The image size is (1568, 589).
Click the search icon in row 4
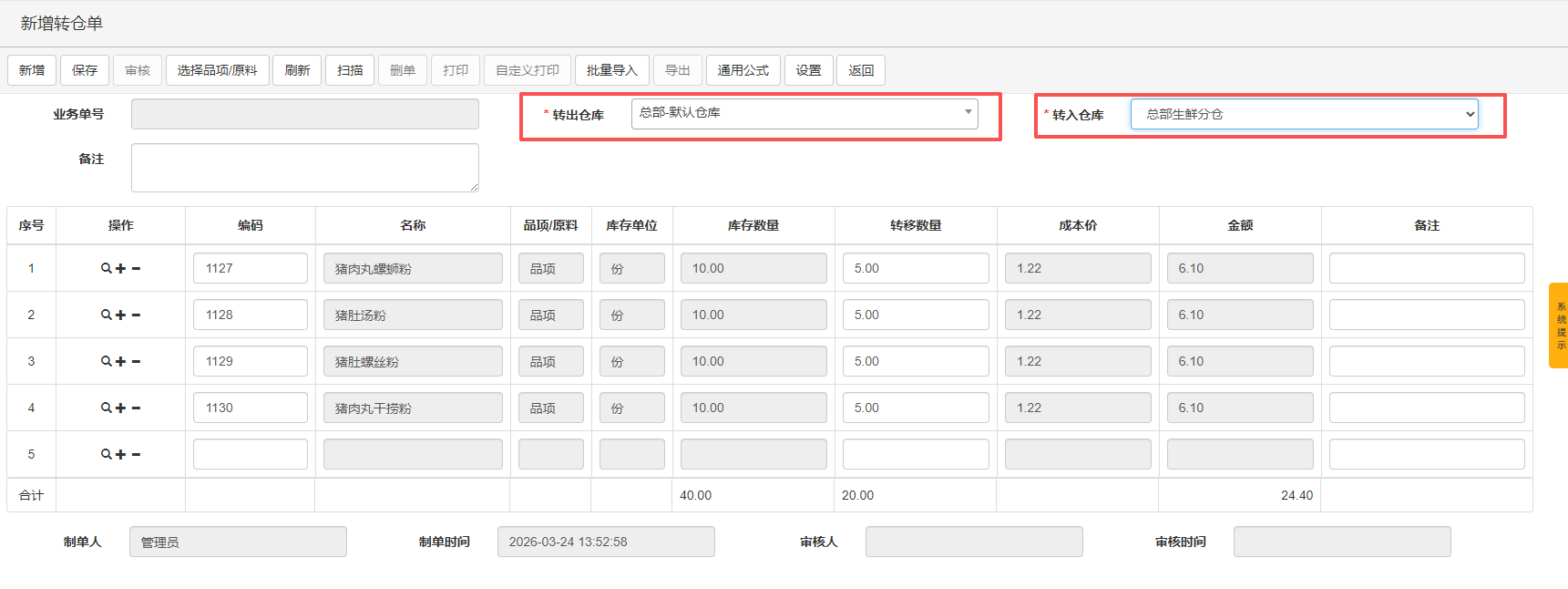107,408
